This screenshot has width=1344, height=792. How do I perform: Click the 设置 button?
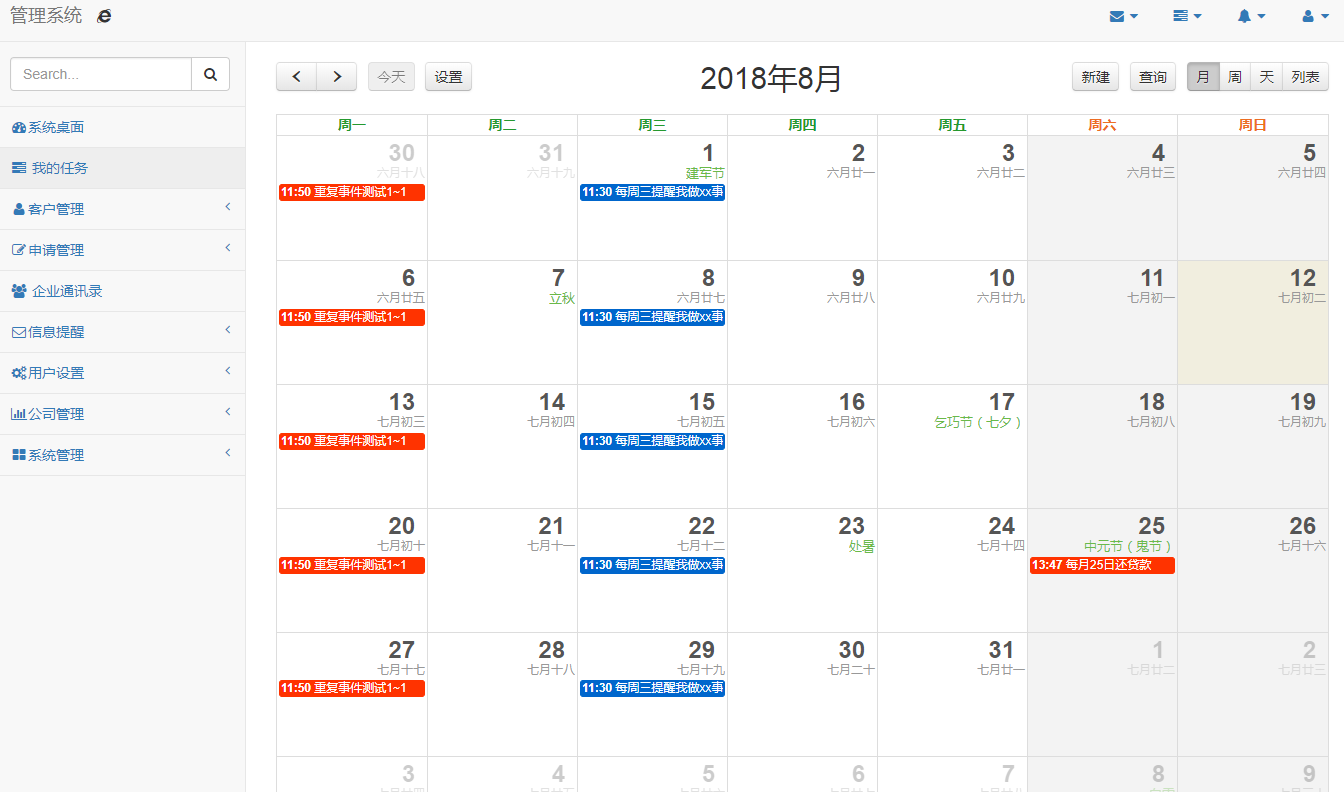tap(448, 77)
